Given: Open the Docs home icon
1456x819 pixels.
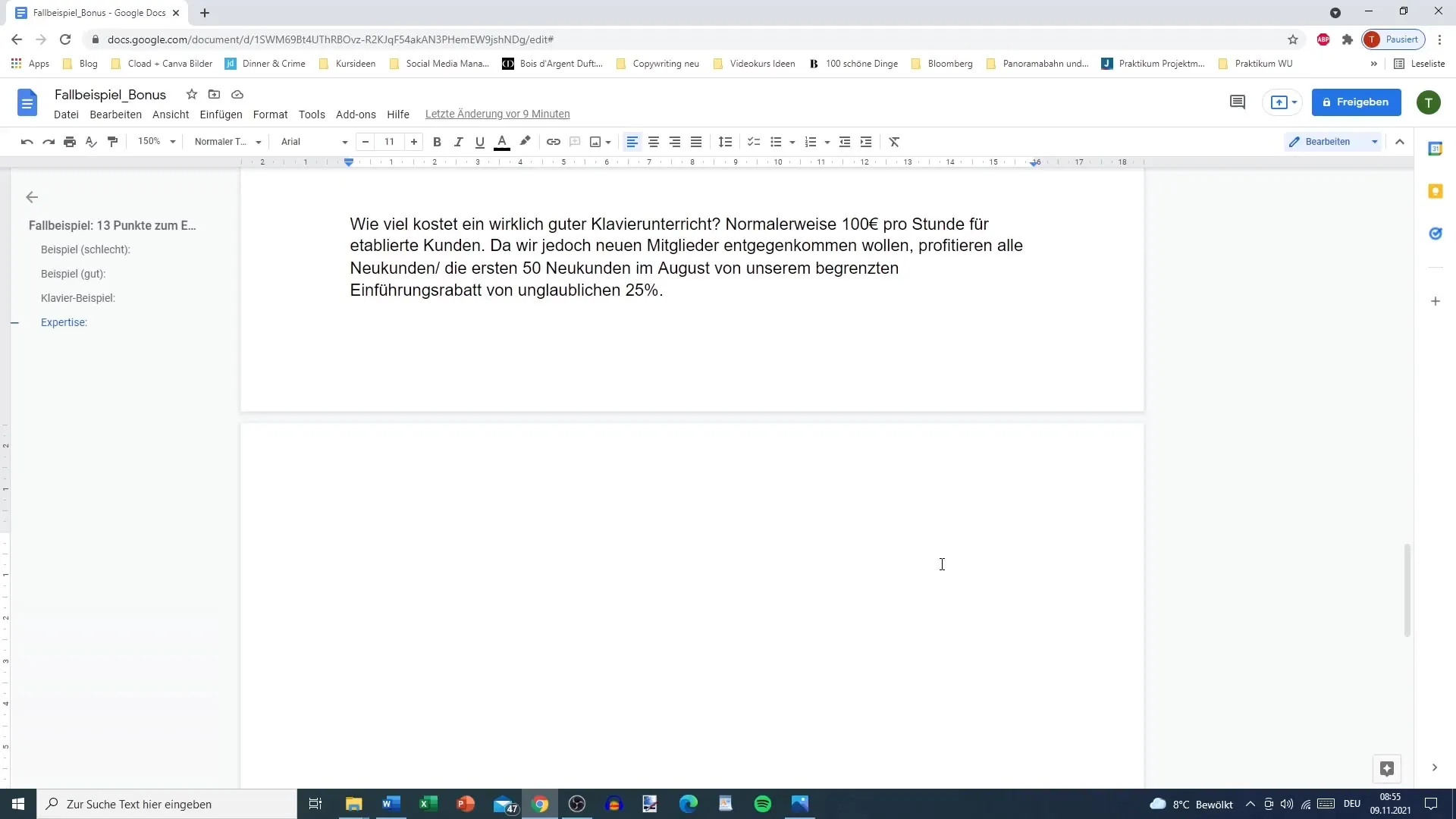Looking at the screenshot, I should tap(27, 102).
